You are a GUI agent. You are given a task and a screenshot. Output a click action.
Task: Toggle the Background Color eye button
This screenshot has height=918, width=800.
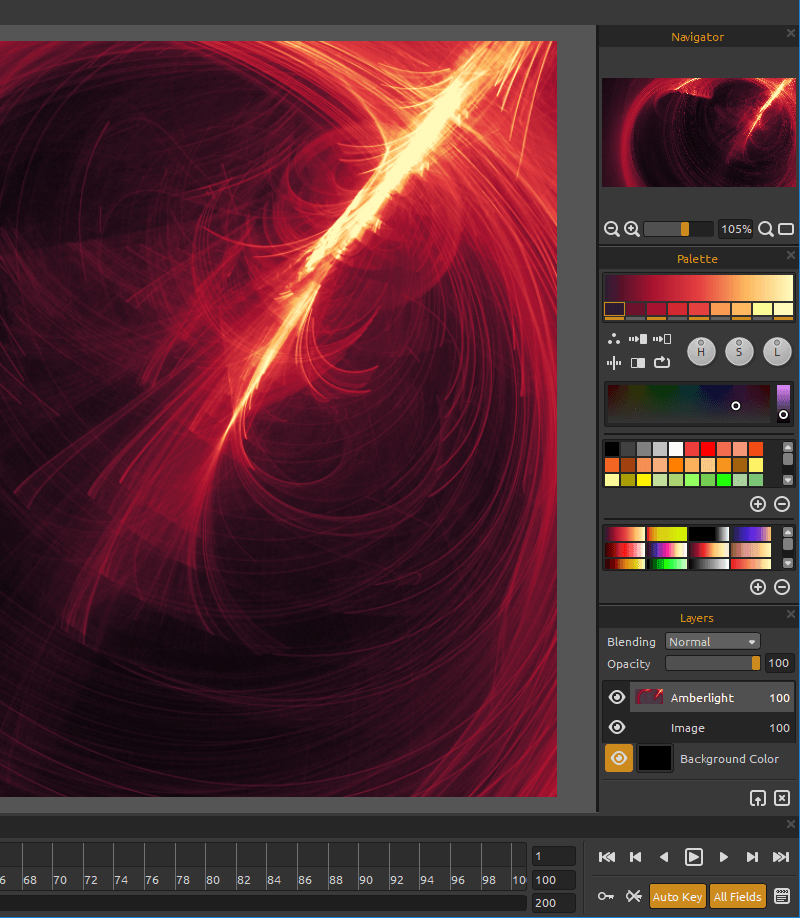click(619, 758)
